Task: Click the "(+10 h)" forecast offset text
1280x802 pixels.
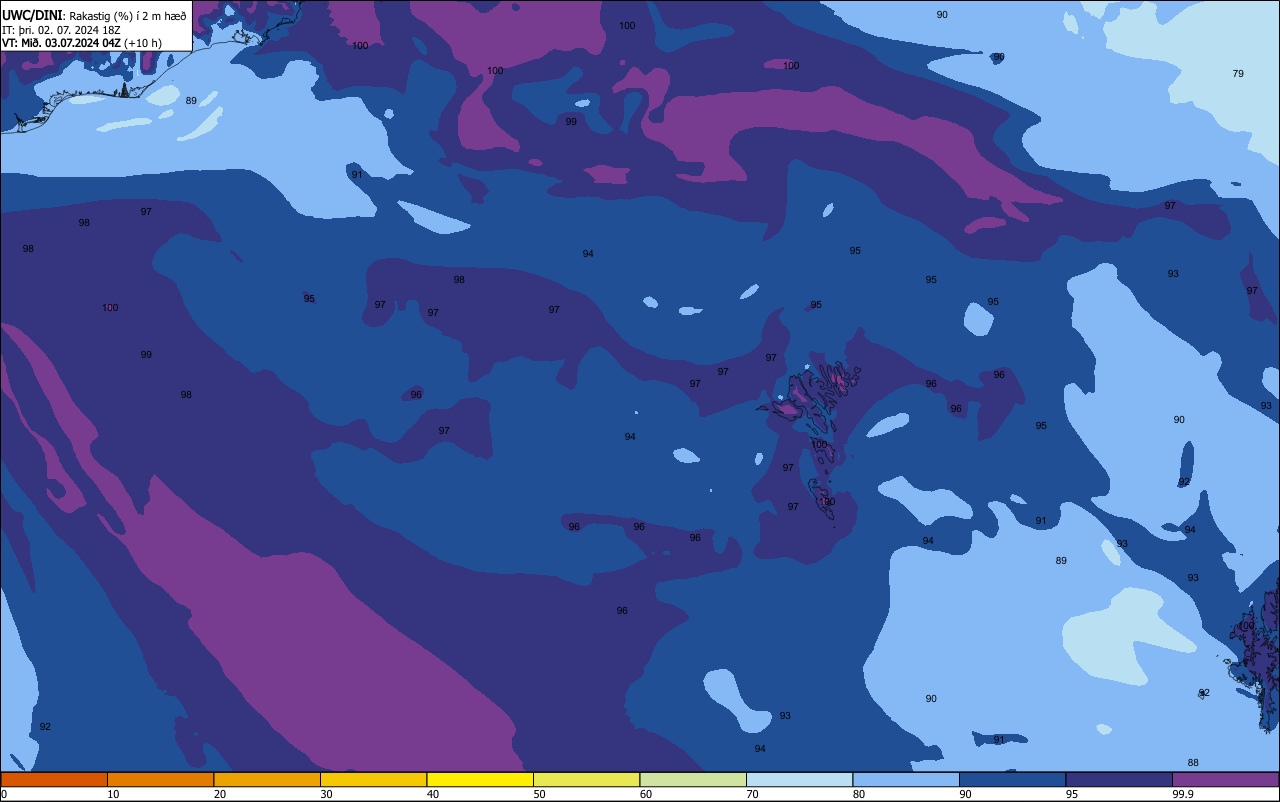Action: click(143, 43)
